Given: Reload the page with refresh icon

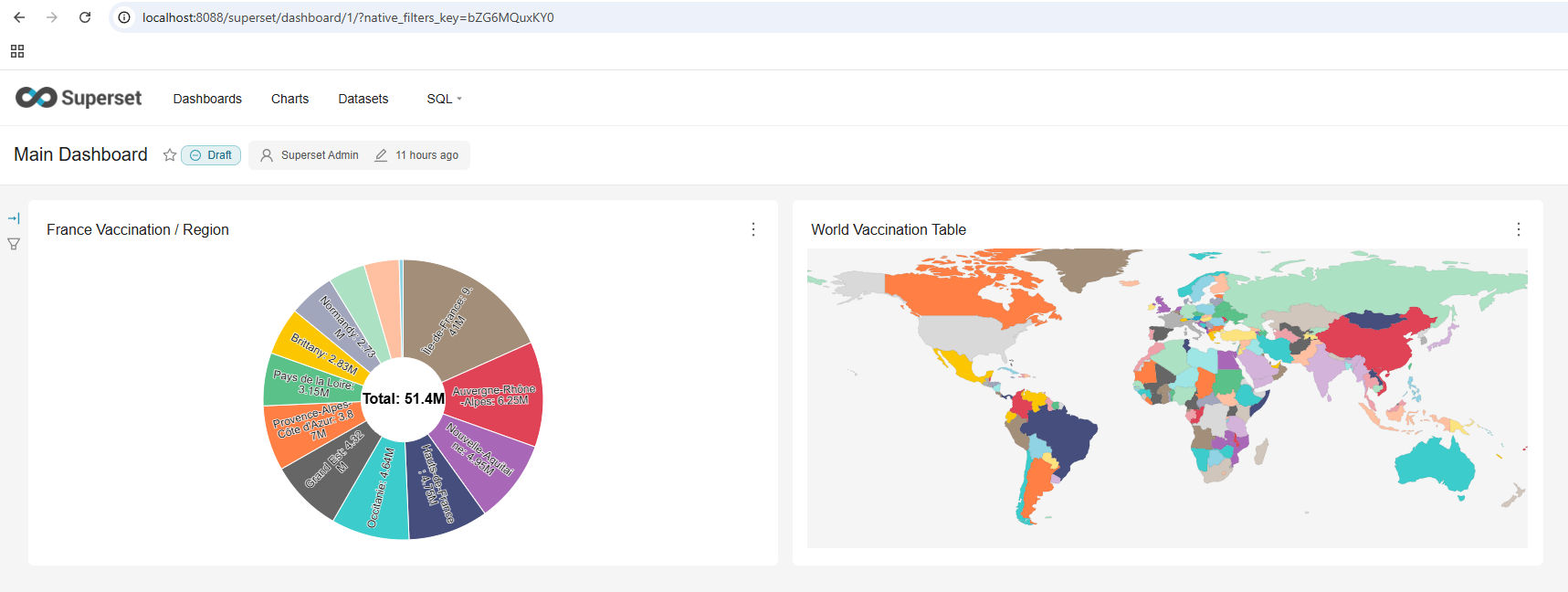Looking at the screenshot, I should [x=85, y=17].
